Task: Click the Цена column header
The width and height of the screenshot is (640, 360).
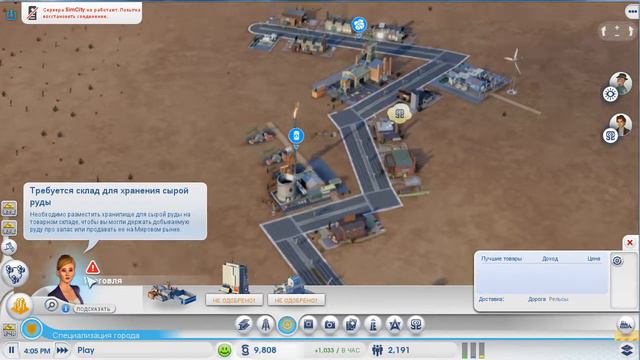Action: (594, 259)
